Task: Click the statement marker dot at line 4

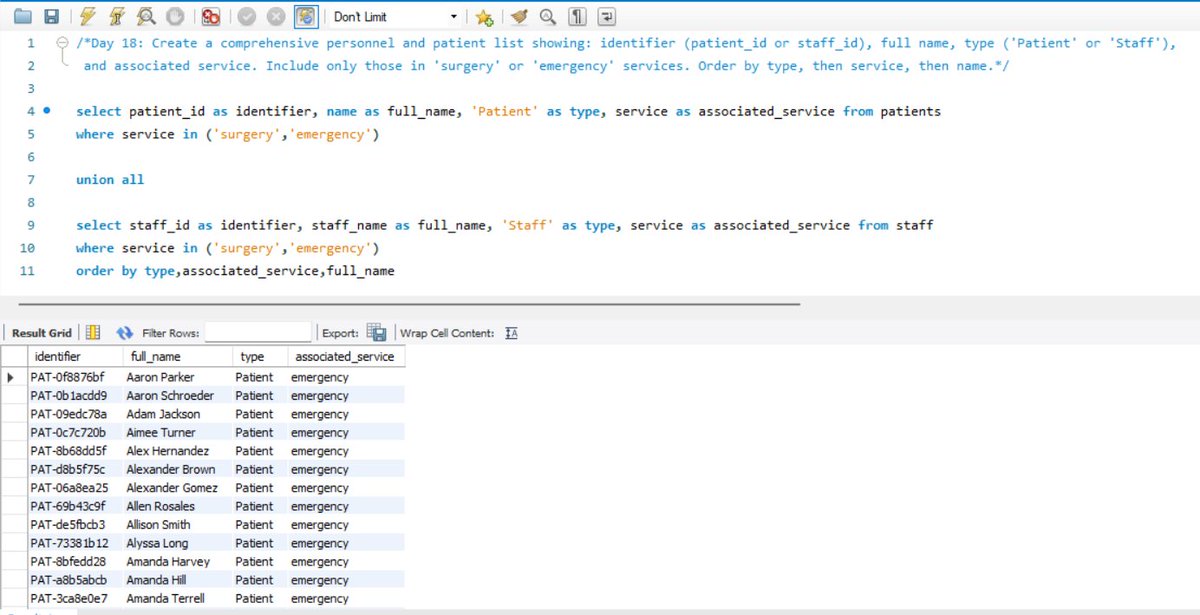Action: pos(49,111)
